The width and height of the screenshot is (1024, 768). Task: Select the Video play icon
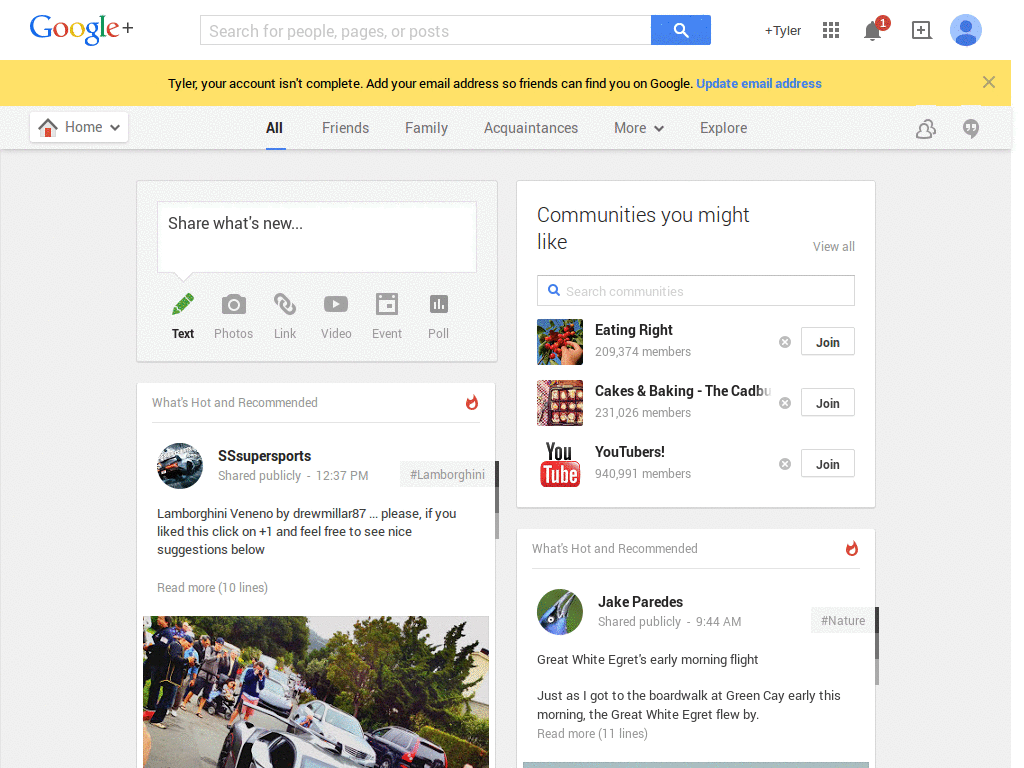(336, 304)
